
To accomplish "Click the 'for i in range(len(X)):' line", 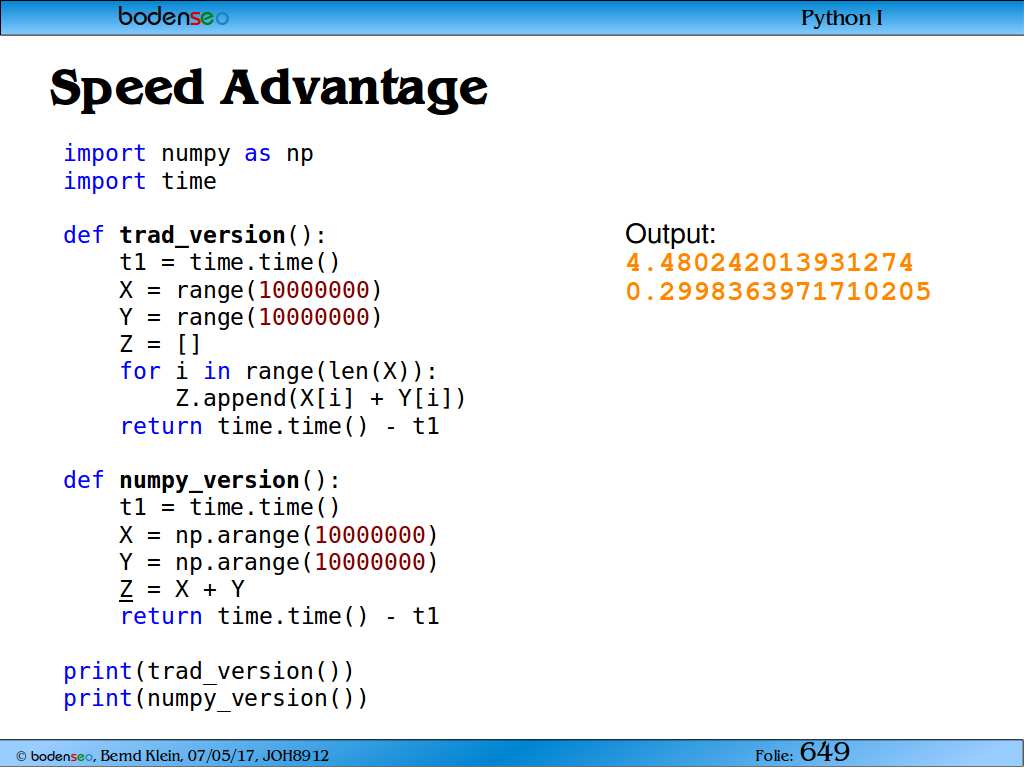I will [x=278, y=371].
